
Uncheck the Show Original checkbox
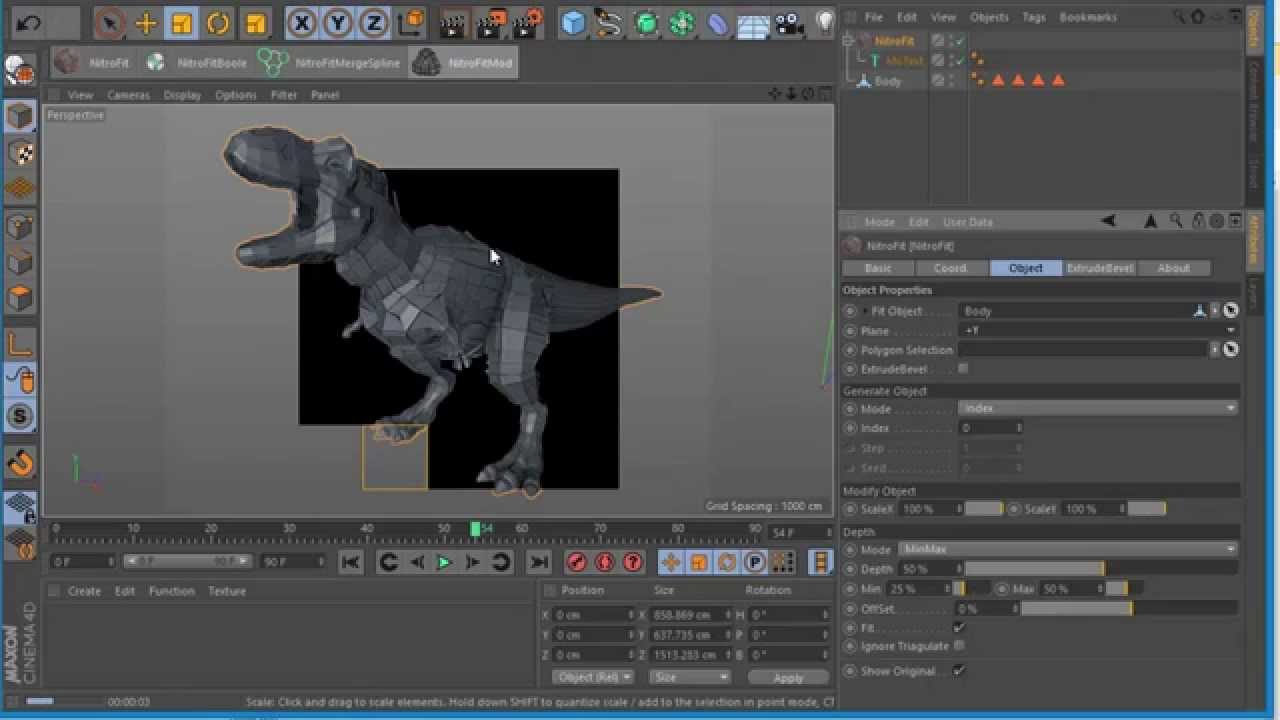959,671
